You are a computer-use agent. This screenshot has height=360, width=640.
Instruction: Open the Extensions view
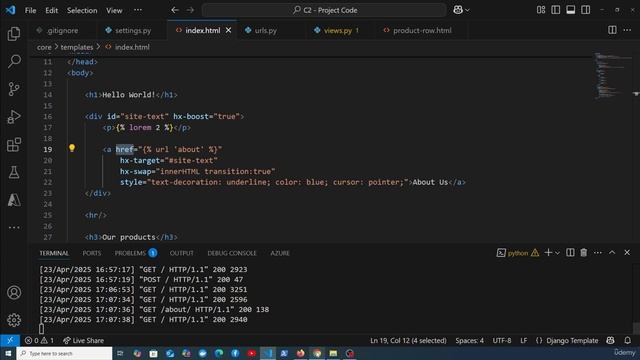point(14,144)
